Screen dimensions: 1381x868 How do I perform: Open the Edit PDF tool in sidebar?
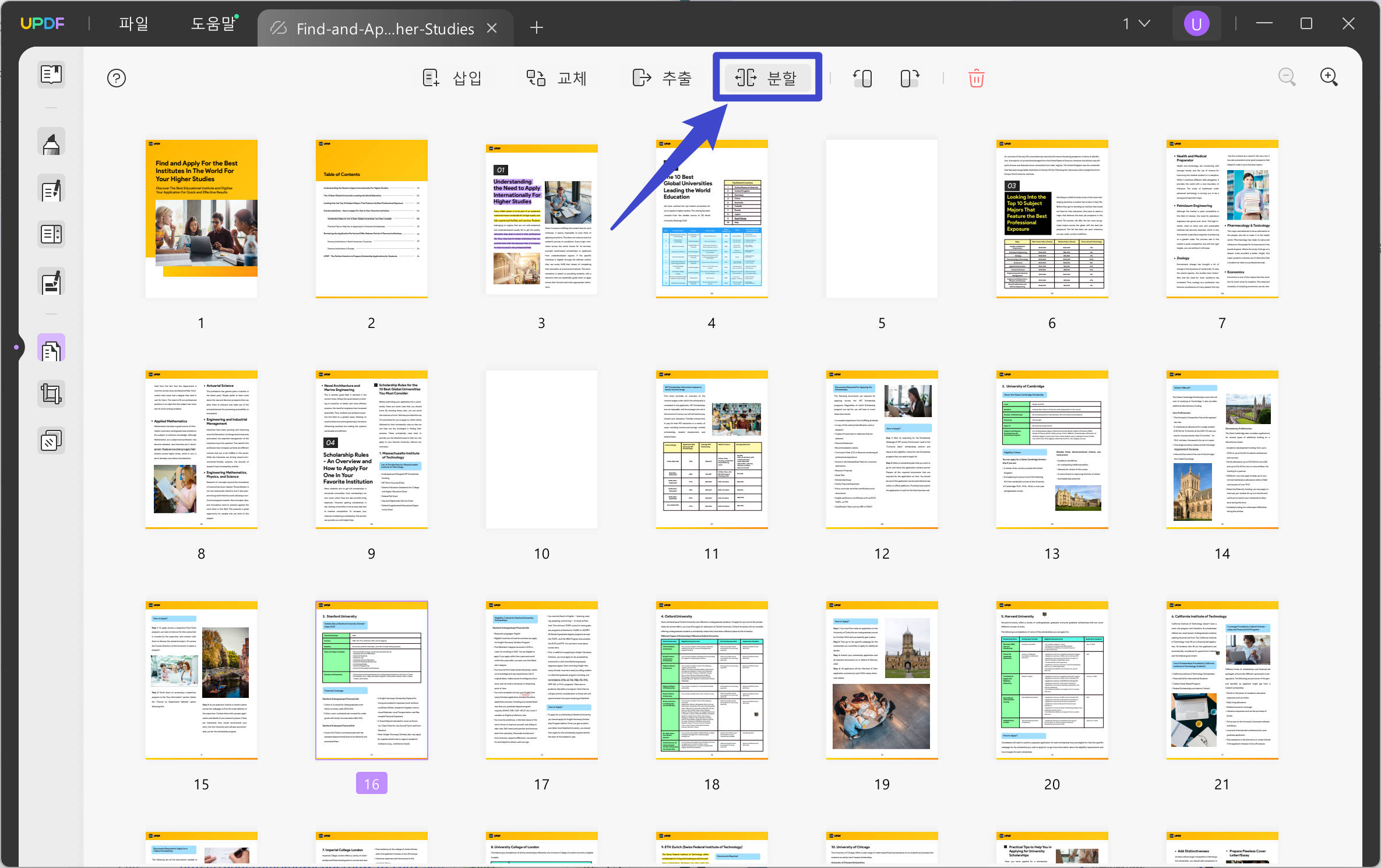[x=51, y=189]
